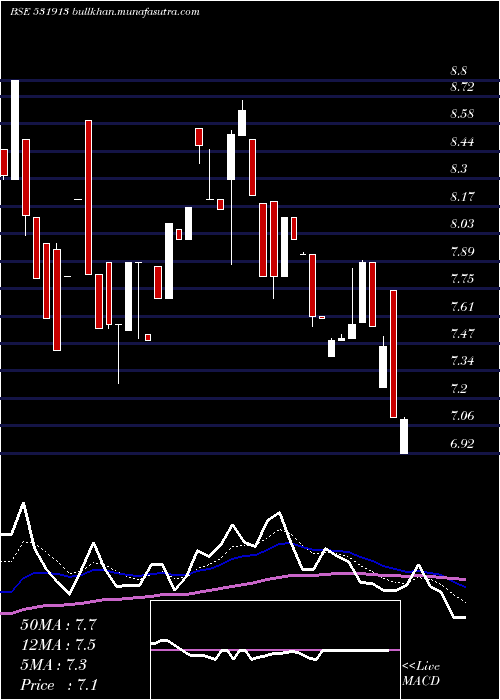Click the 8.72 price axis label
Viewport: 500px width, 700px height.
462,86
